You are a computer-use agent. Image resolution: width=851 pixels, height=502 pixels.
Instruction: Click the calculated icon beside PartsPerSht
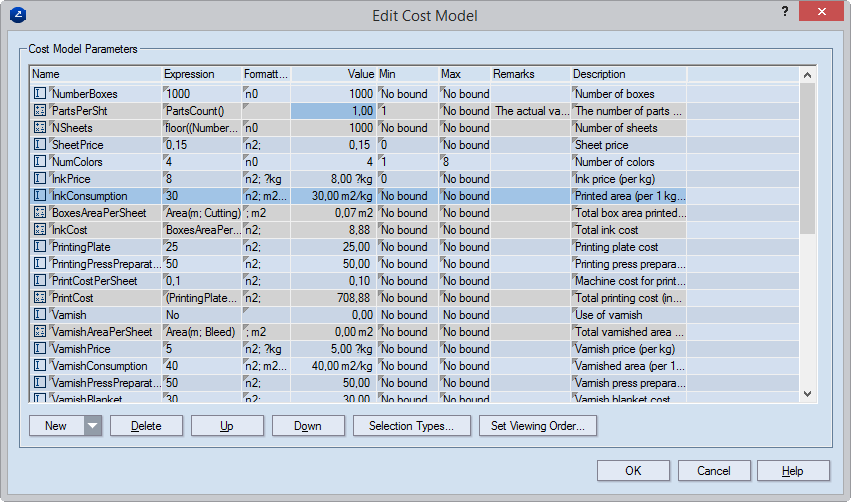click(40, 110)
